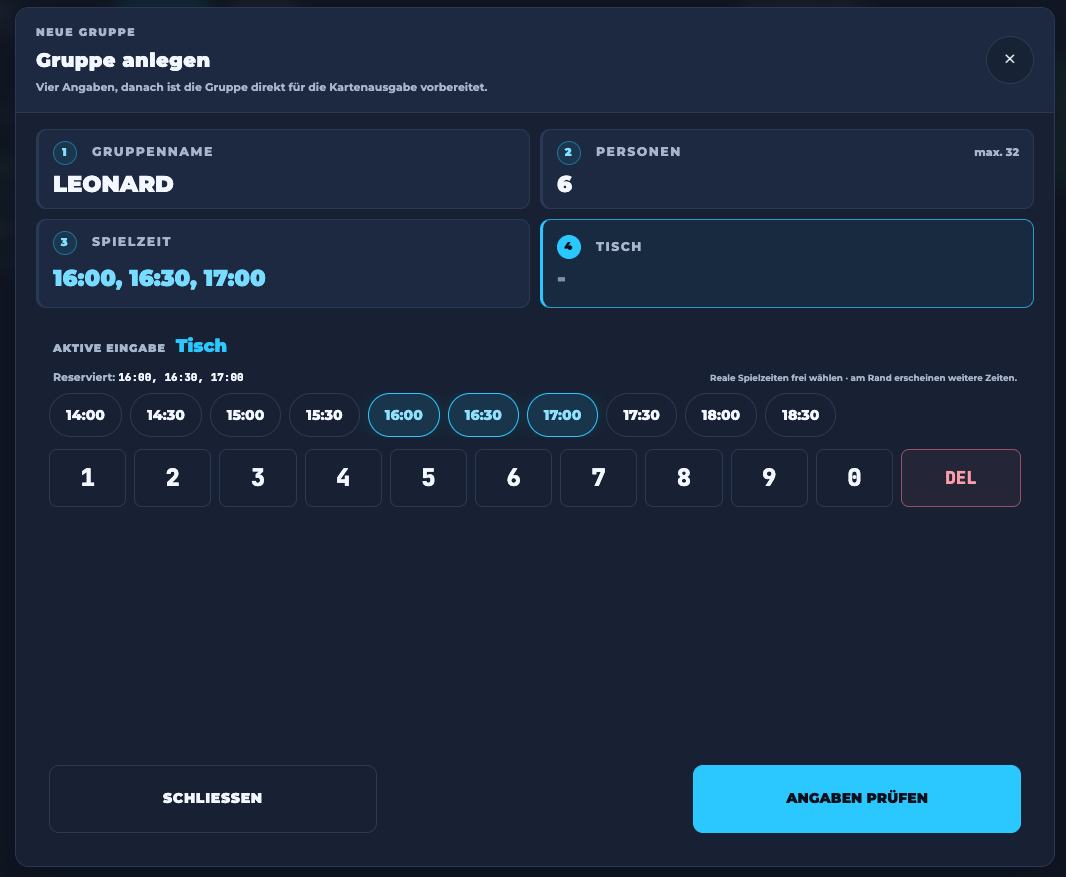Click the step 1 number badge
Image resolution: width=1066 pixels, height=877 pixels.
tap(65, 152)
